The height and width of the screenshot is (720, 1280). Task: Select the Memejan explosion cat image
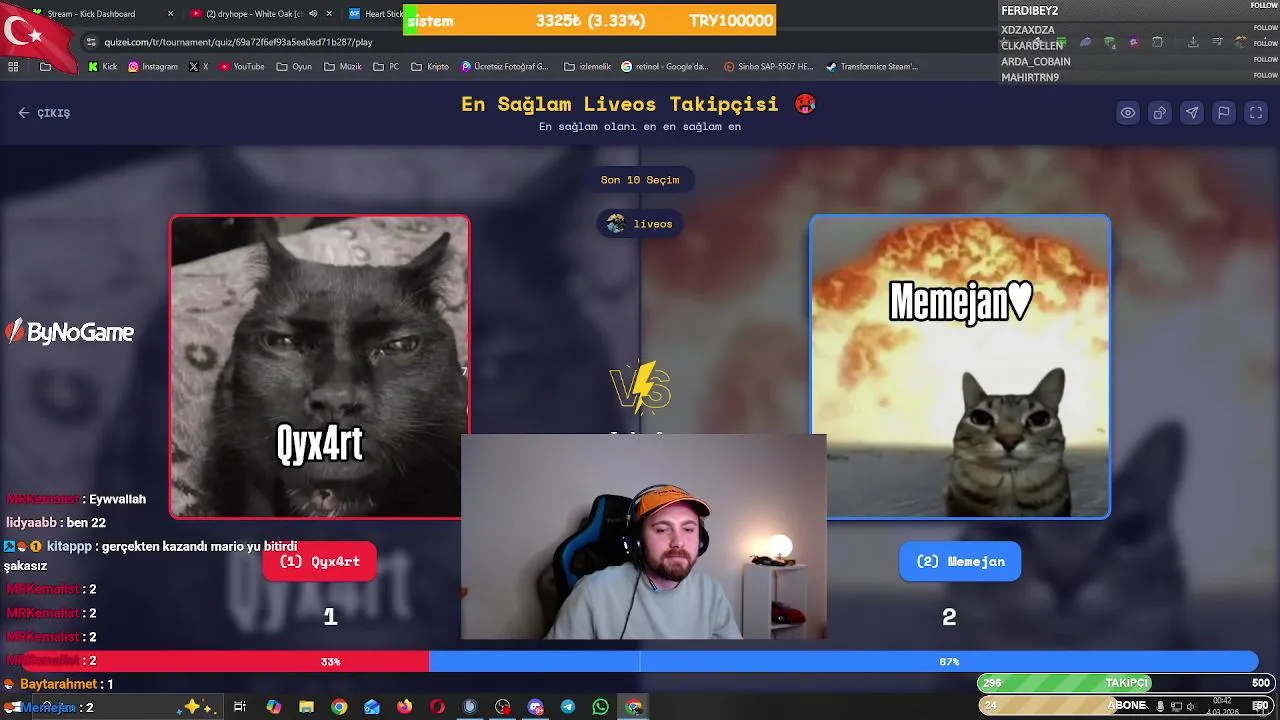click(x=960, y=367)
